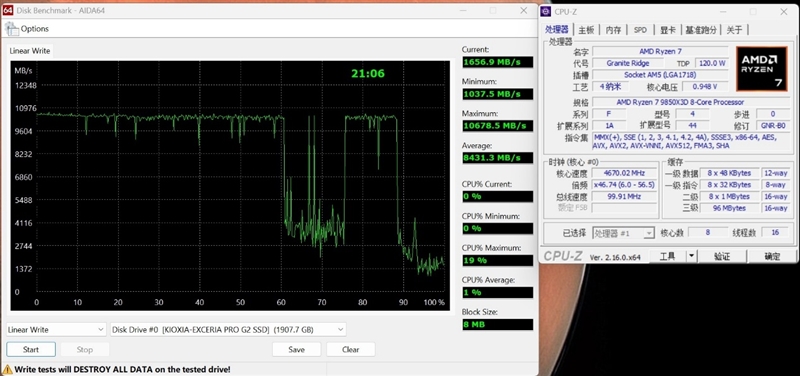Switch to the 主板 tab in CPU-Z
The height and width of the screenshot is (376, 800).
tap(586, 30)
